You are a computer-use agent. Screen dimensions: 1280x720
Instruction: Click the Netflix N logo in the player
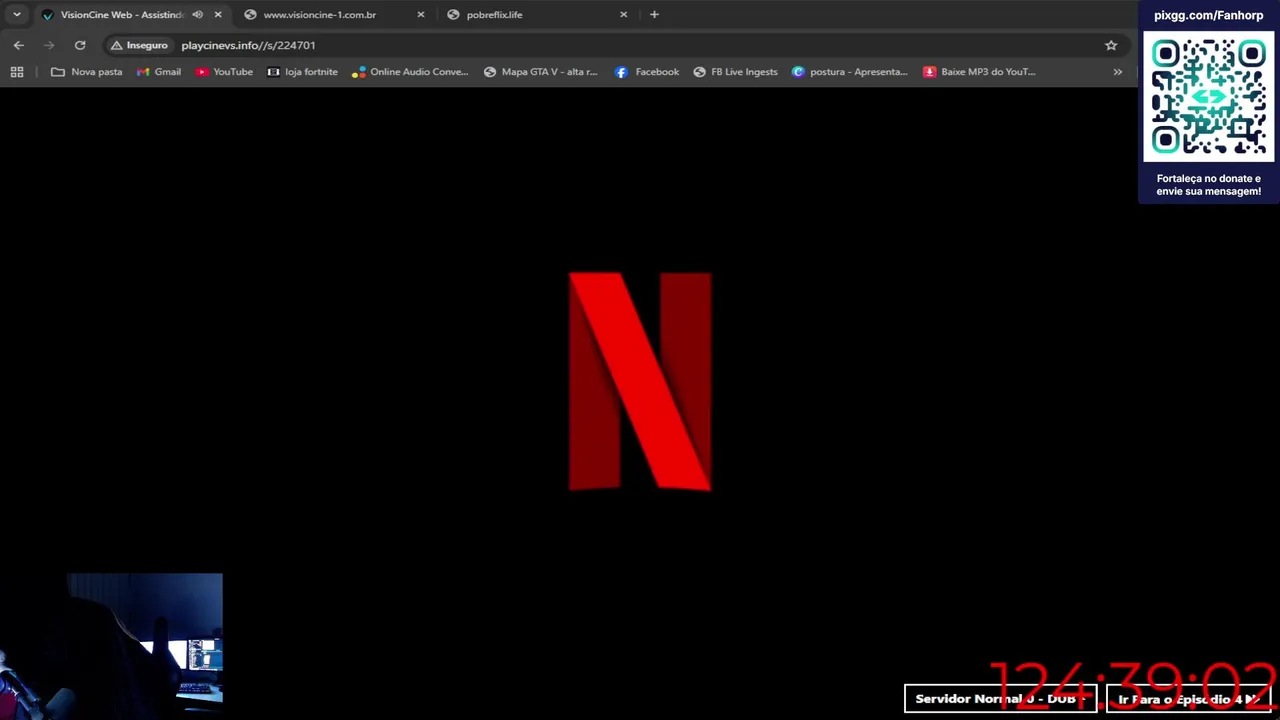[x=640, y=381]
